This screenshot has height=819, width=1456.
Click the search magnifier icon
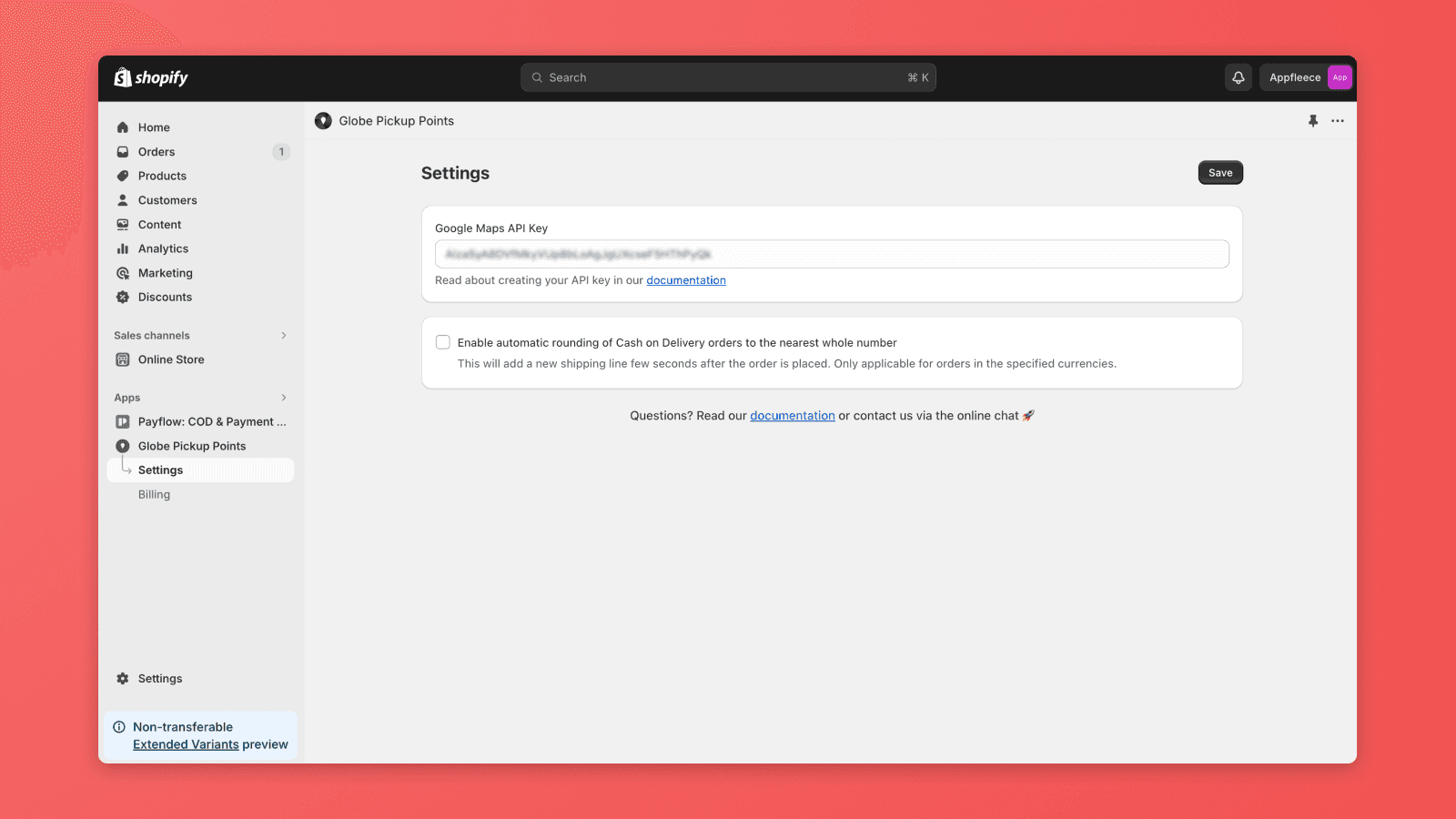(x=537, y=77)
